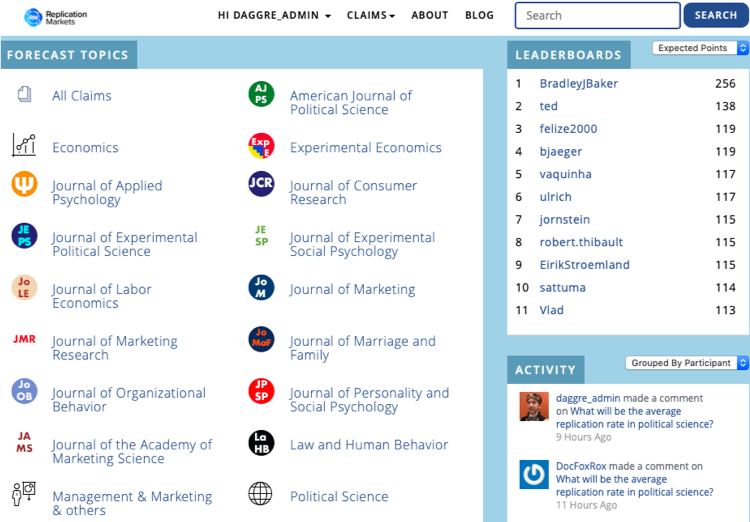View EirikStroemland's profile
The width and height of the screenshot is (750, 522).
click(585, 265)
